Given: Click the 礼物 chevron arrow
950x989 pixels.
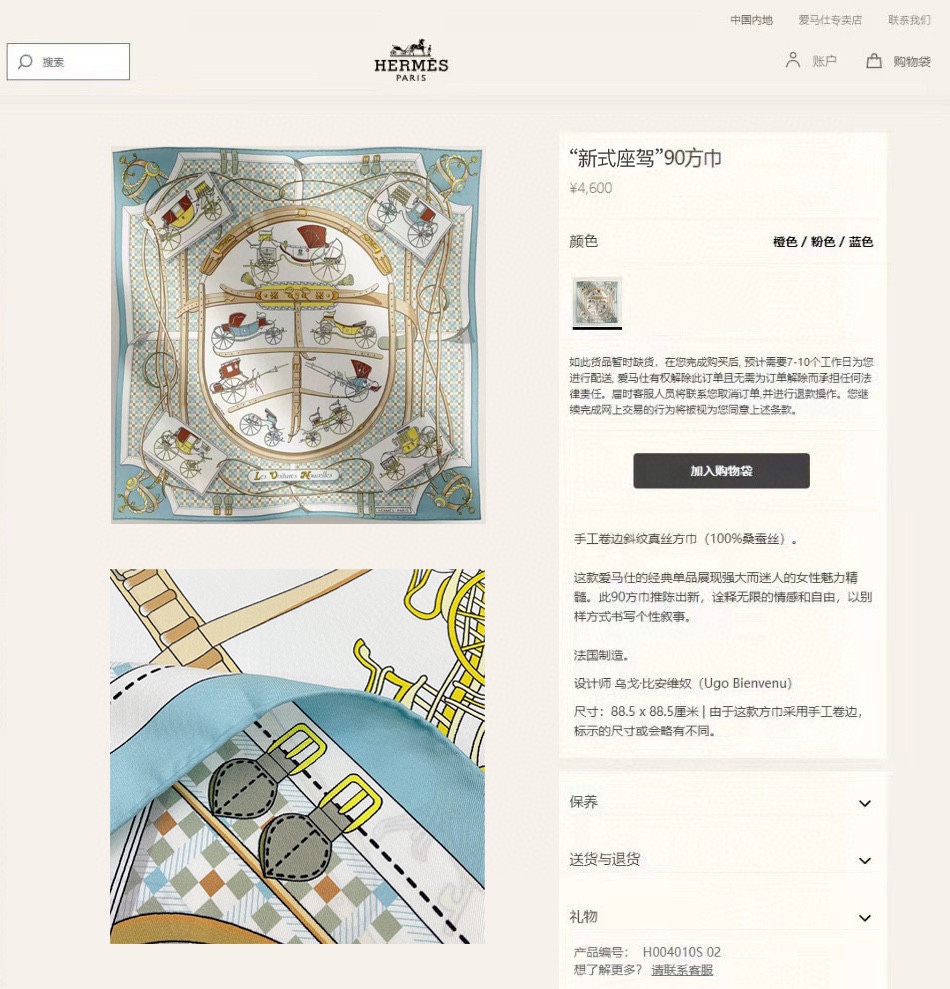Looking at the screenshot, I should [865, 918].
